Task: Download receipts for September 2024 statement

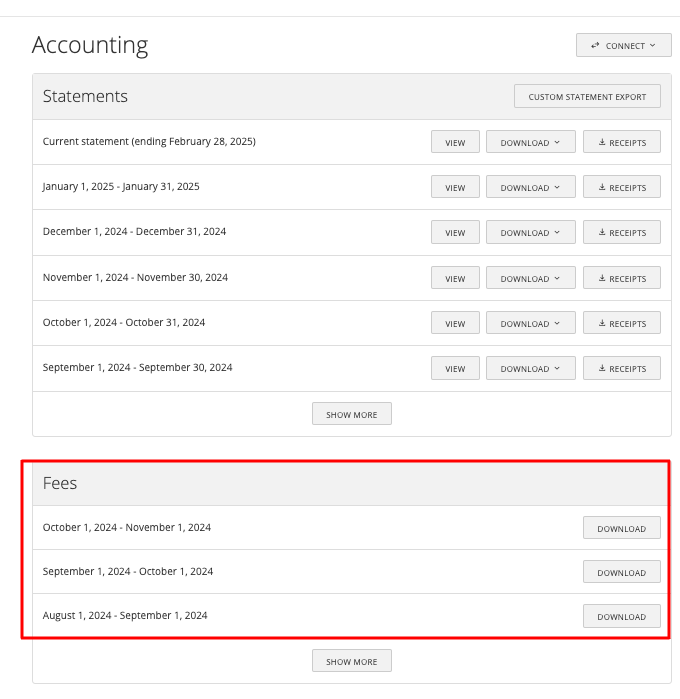Action: pyautogui.click(x=621, y=369)
